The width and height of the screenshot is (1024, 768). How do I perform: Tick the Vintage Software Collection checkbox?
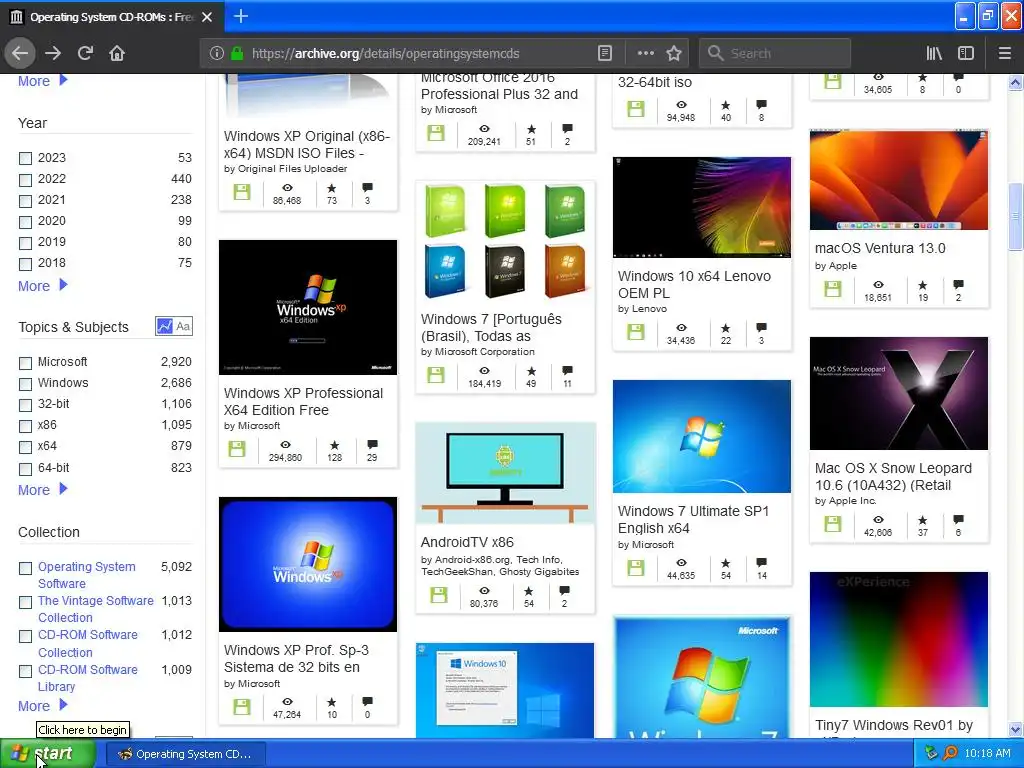point(25,601)
